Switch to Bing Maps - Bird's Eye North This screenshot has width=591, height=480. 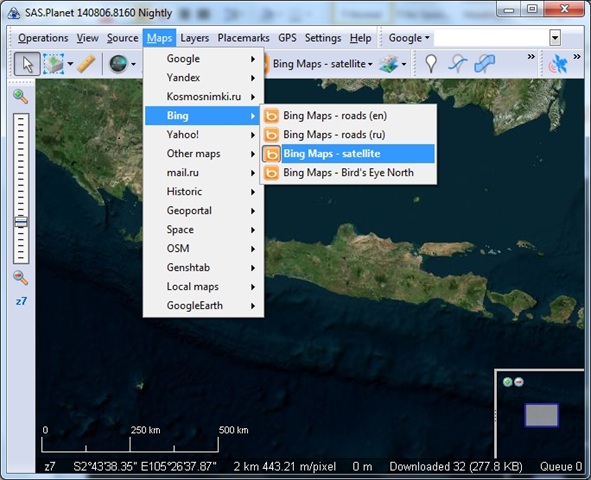coord(348,173)
